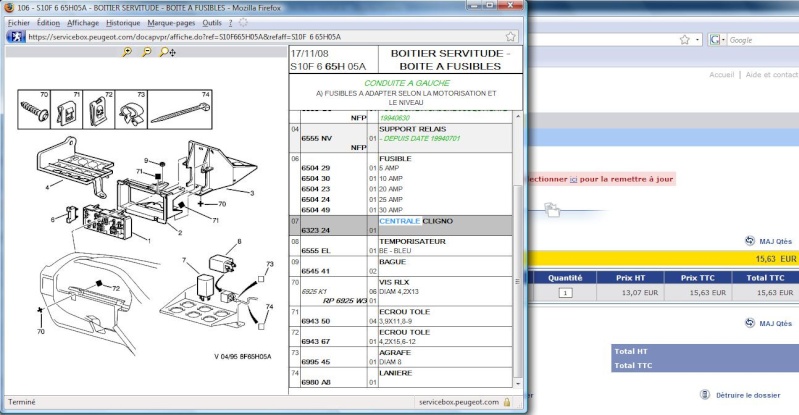Image resolution: width=799 pixels, height=415 pixels.
Task: Click padlock security icon in status bar
Action: point(507,402)
